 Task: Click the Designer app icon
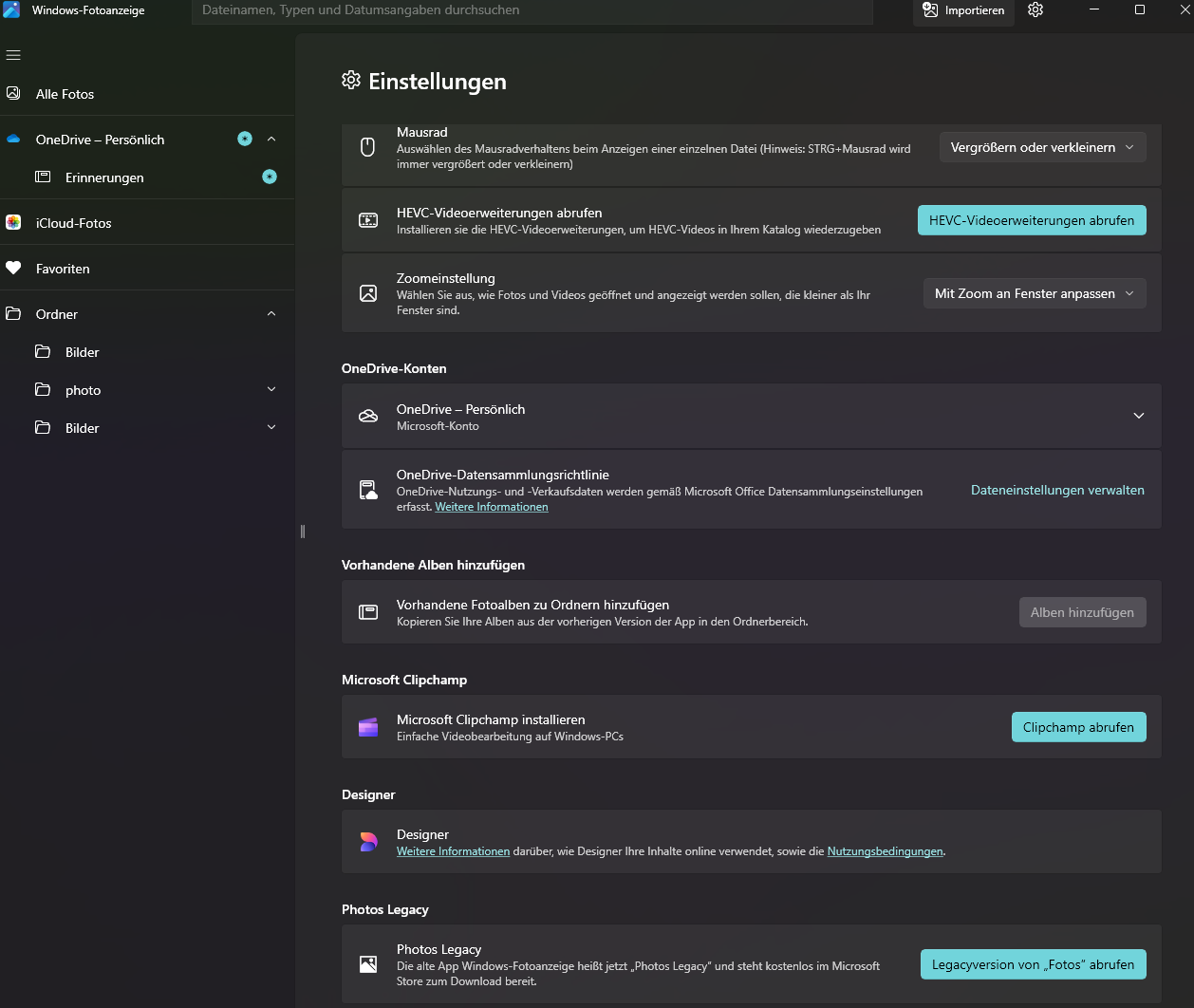pos(367,842)
